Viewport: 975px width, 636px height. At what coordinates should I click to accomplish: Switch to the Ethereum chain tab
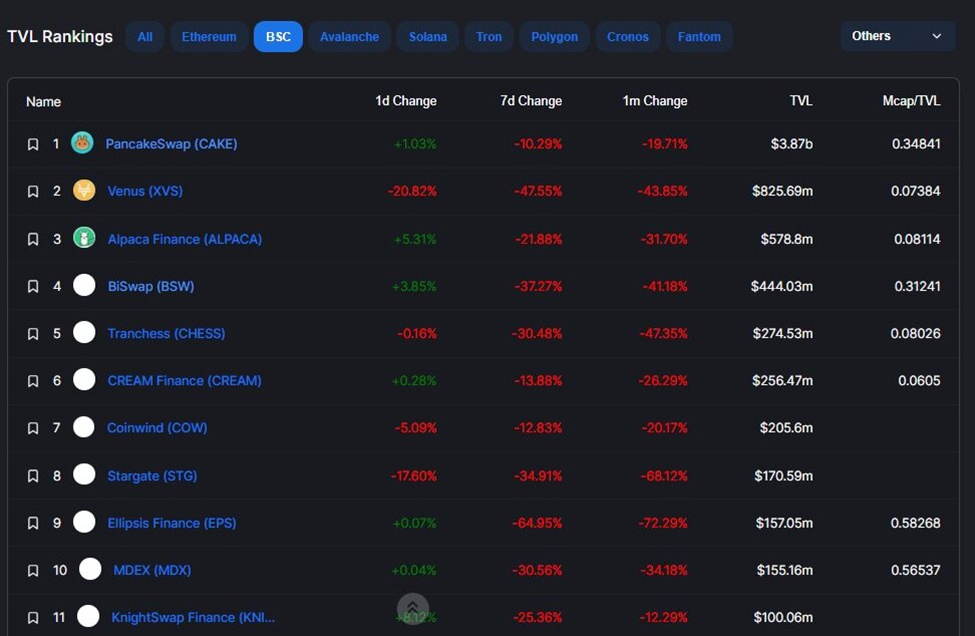(209, 37)
